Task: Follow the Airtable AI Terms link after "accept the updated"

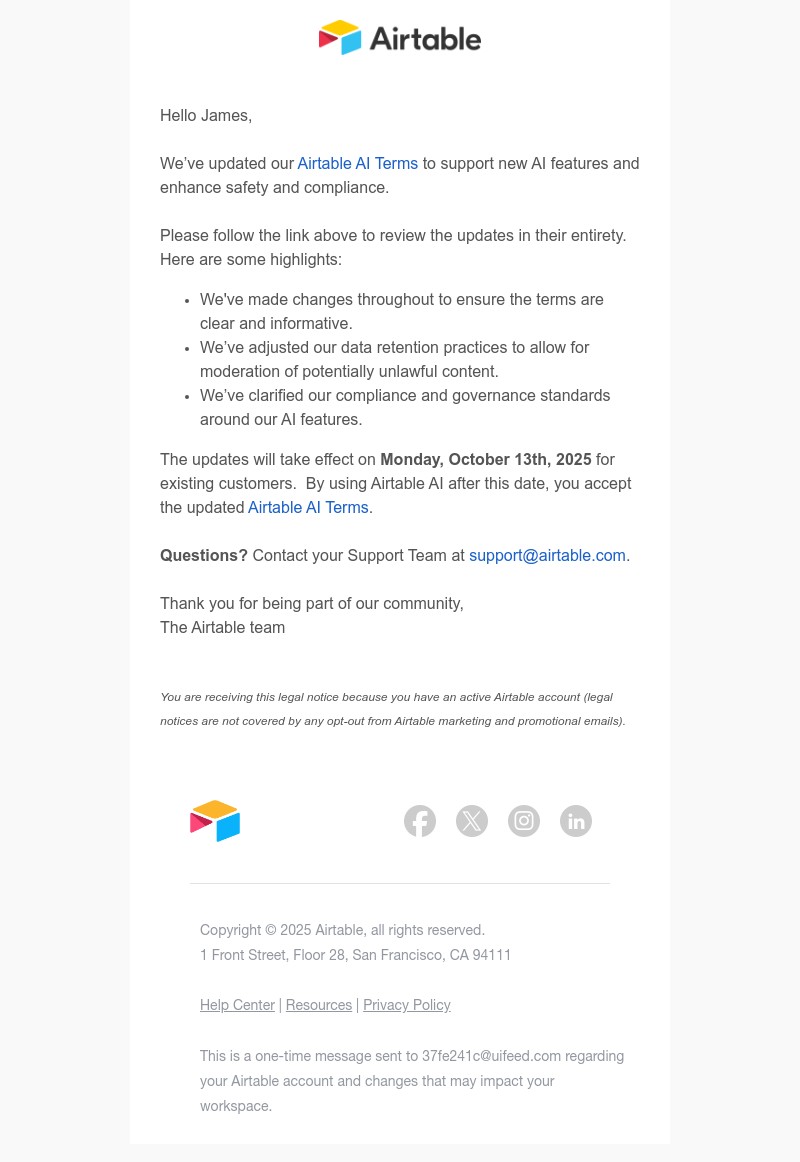Action: pos(308,508)
